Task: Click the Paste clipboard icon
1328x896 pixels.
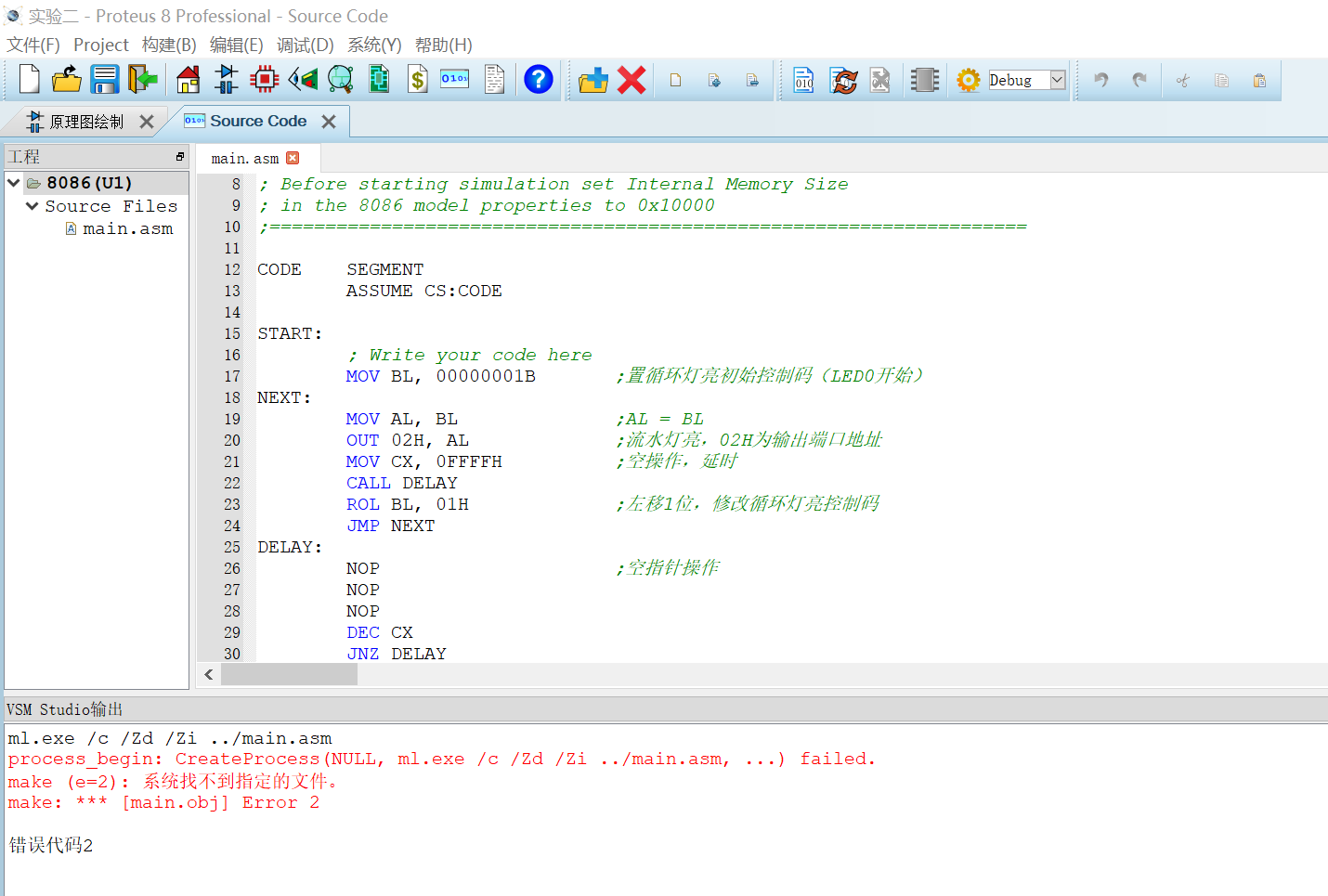Action: 1259,81
